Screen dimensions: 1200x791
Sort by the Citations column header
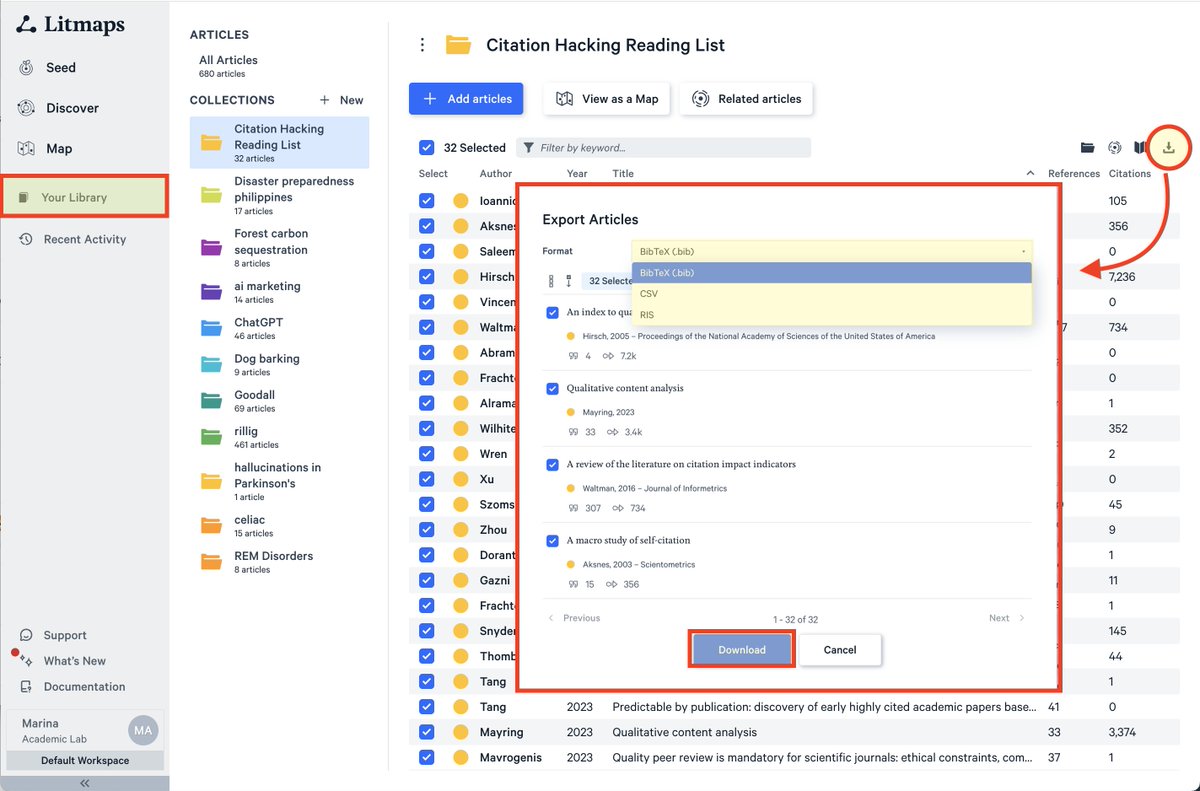pyautogui.click(x=1130, y=174)
